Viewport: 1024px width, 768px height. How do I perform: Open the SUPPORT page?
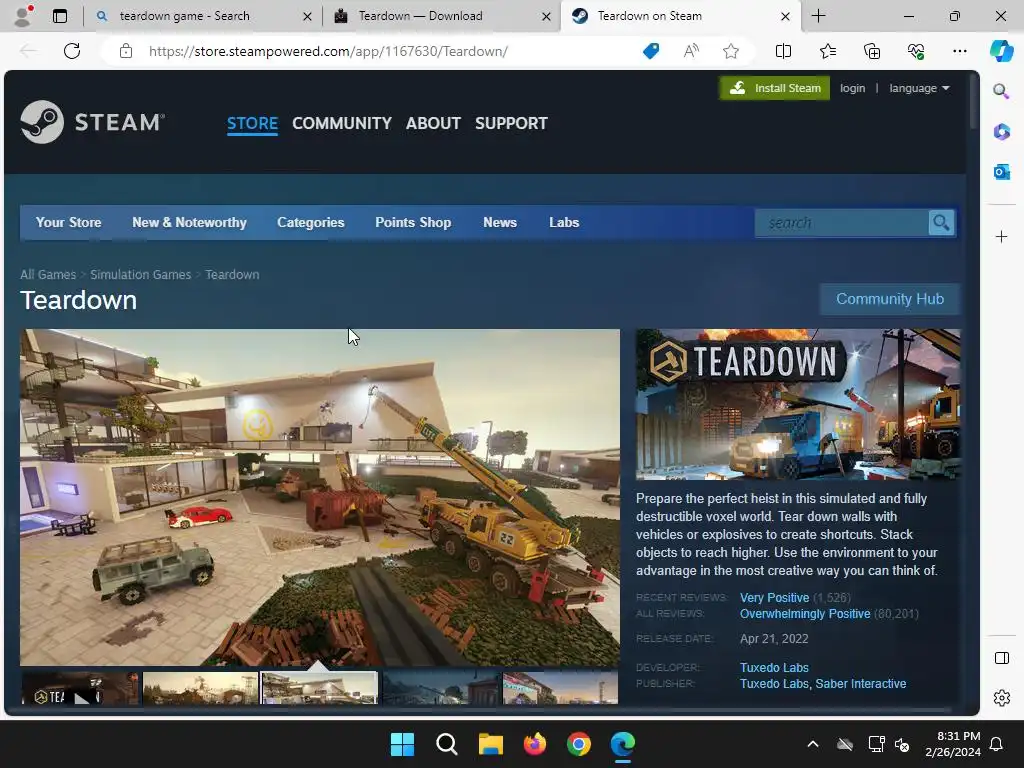point(511,123)
